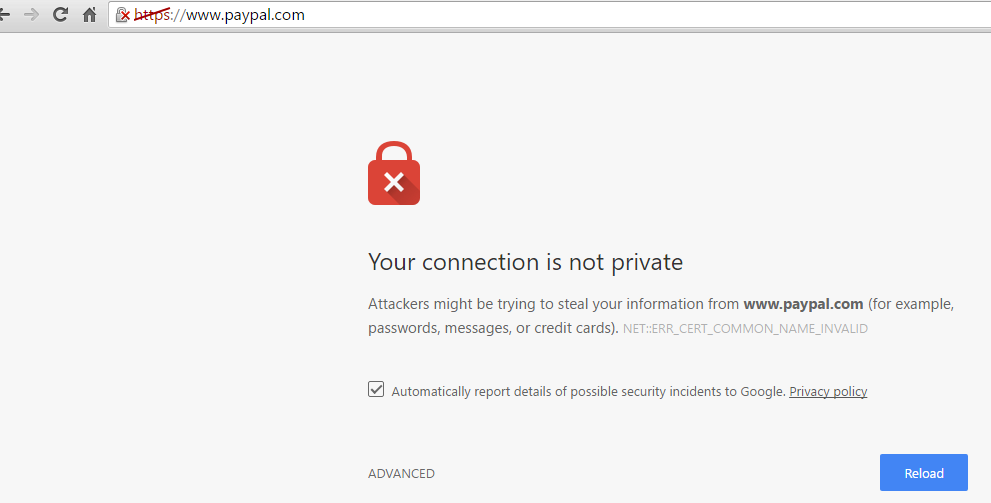Click the large red padlock warning icon
The width and height of the screenshot is (991, 503).
pyautogui.click(x=394, y=173)
